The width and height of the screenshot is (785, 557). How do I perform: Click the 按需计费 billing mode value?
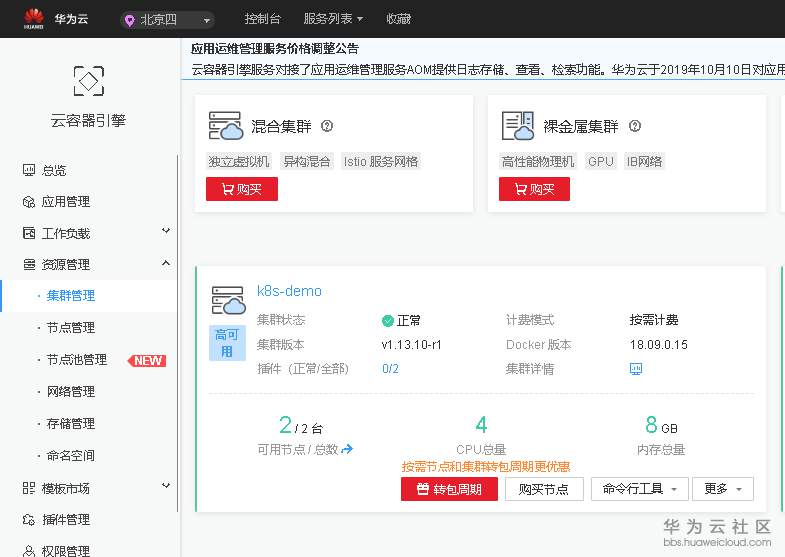click(654, 320)
